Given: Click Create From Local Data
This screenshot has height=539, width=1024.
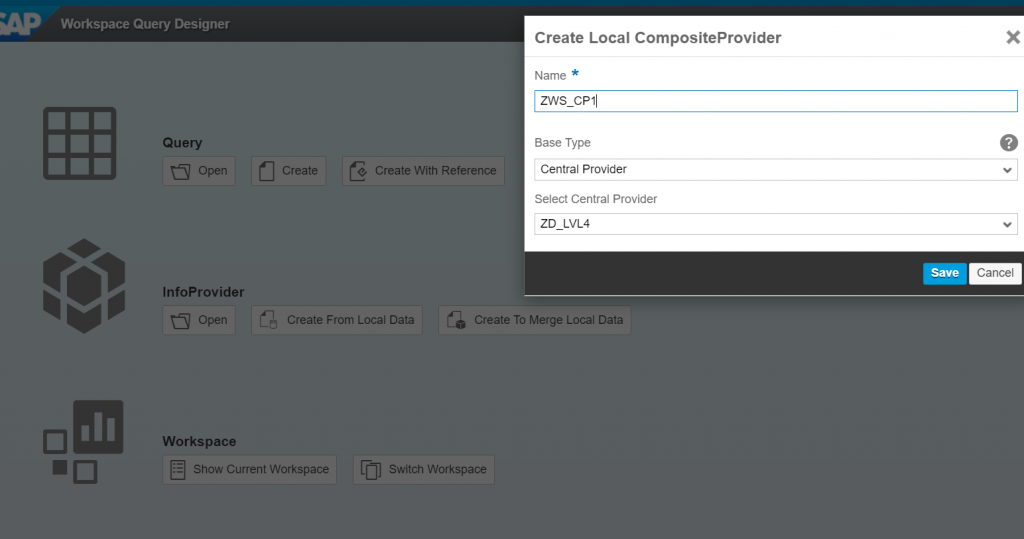Looking at the screenshot, I should [337, 320].
